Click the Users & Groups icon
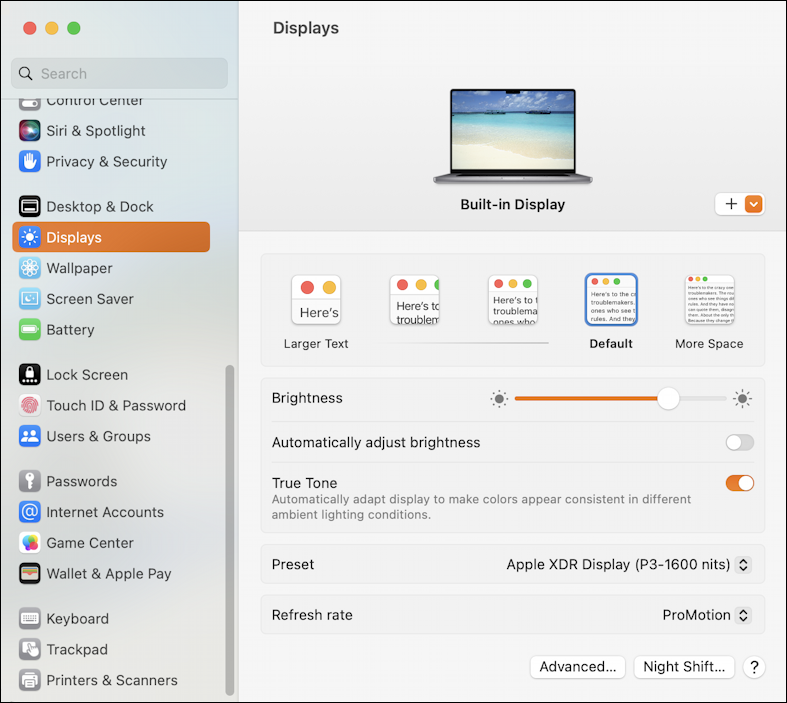This screenshot has height=703, width=787. tap(30, 436)
